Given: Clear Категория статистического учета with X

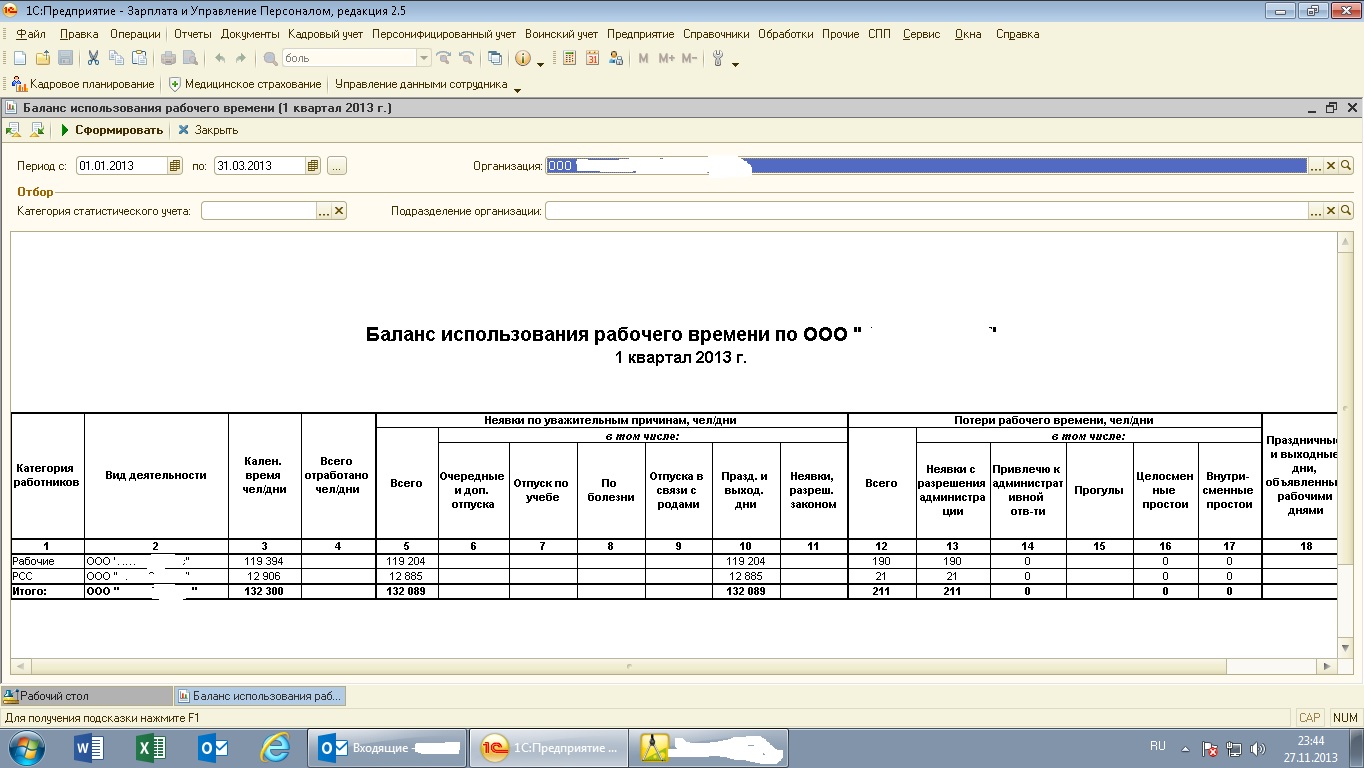Looking at the screenshot, I should click(339, 211).
